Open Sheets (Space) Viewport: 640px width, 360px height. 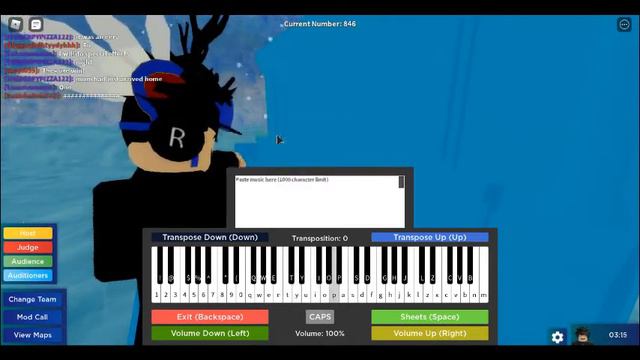coord(430,317)
